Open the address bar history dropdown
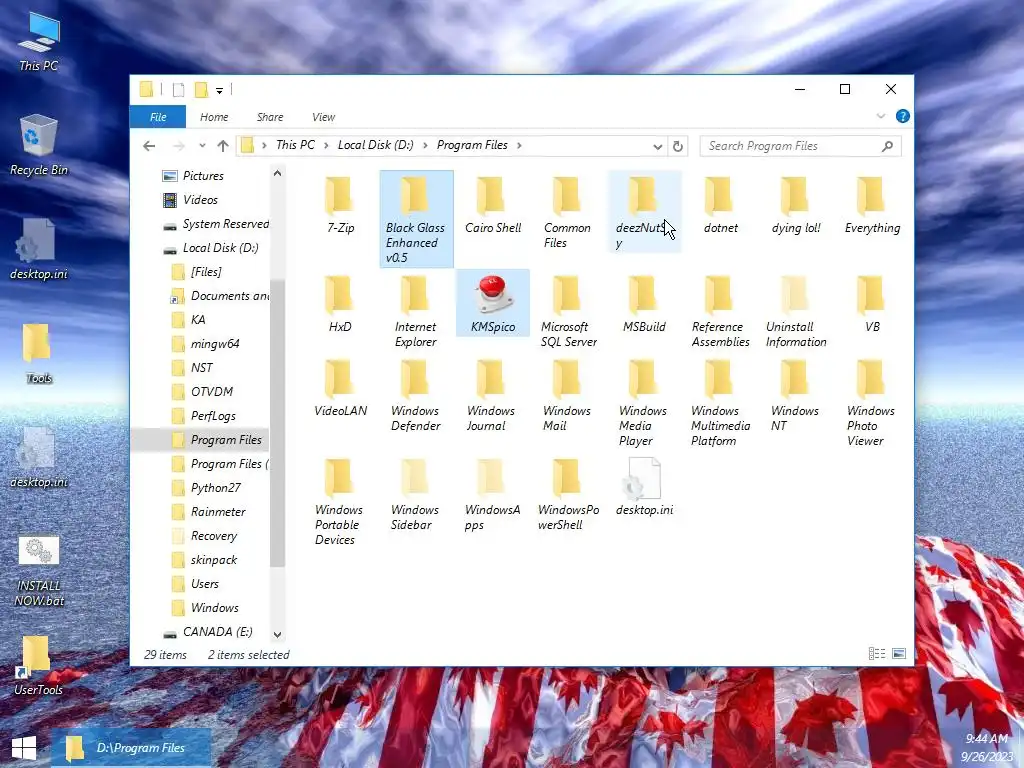 pyautogui.click(x=658, y=146)
